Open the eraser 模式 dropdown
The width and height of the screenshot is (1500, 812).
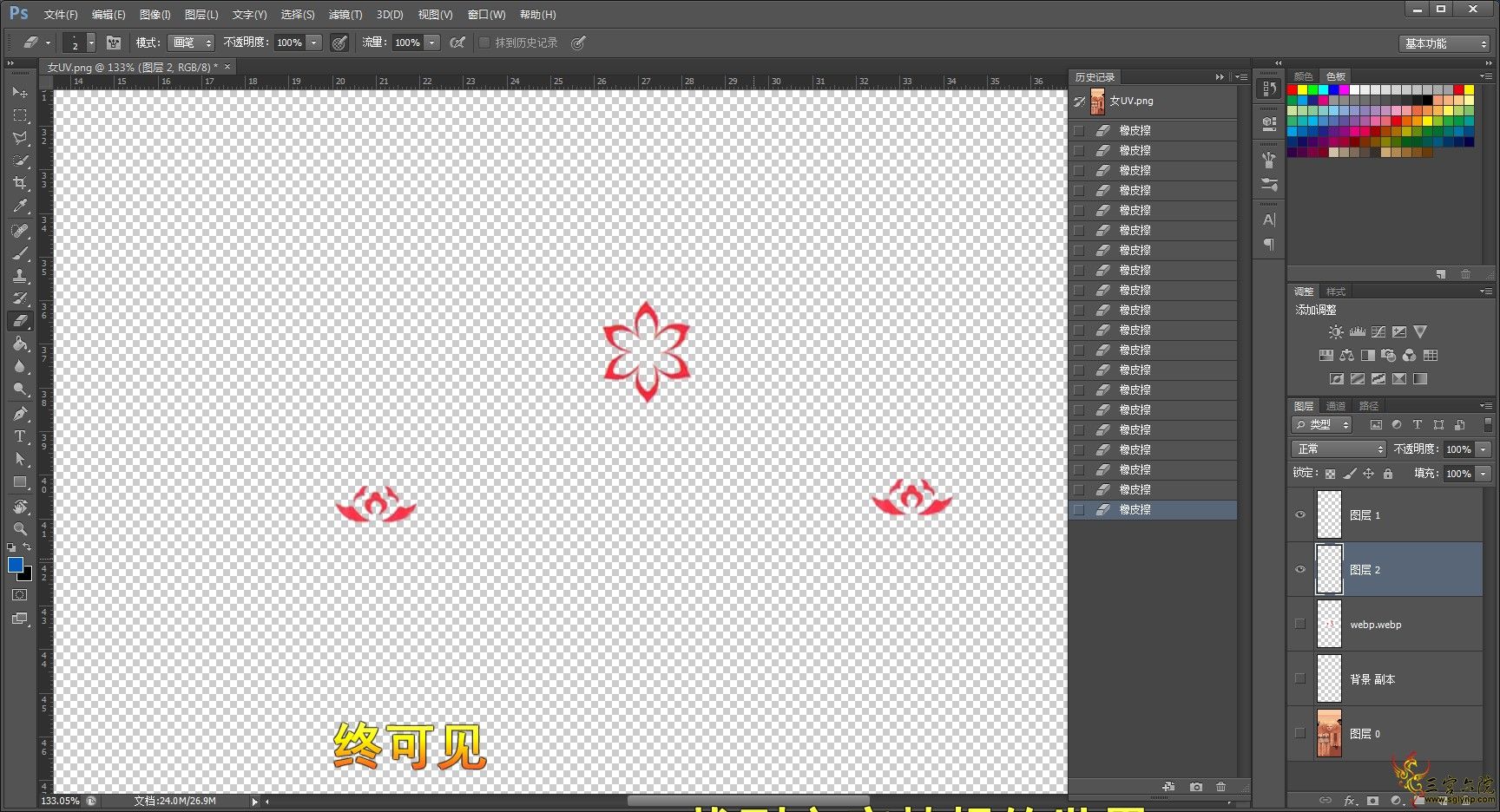[x=190, y=43]
